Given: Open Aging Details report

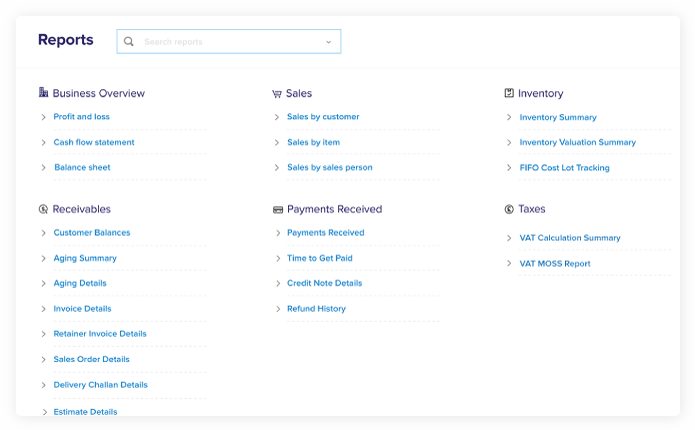Looking at the screenshot, I should (80, 283).
